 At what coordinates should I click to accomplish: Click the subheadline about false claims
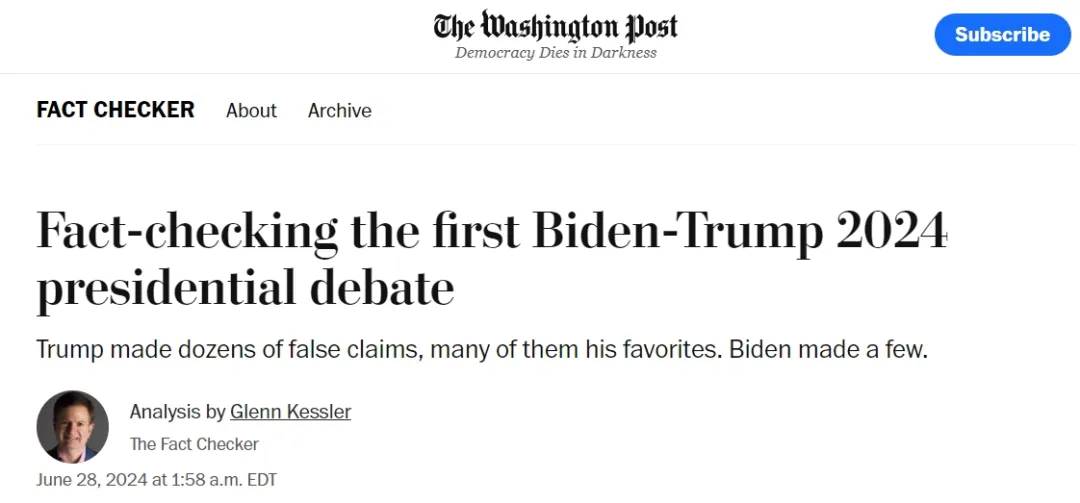[482, 349]
